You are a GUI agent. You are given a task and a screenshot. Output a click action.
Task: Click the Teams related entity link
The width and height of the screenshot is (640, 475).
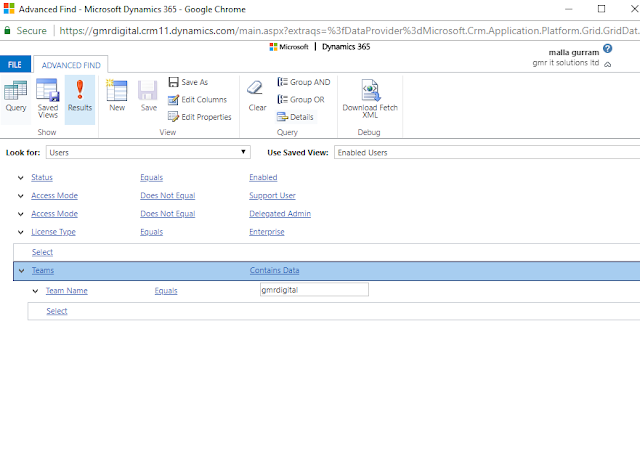coord(43,270)
